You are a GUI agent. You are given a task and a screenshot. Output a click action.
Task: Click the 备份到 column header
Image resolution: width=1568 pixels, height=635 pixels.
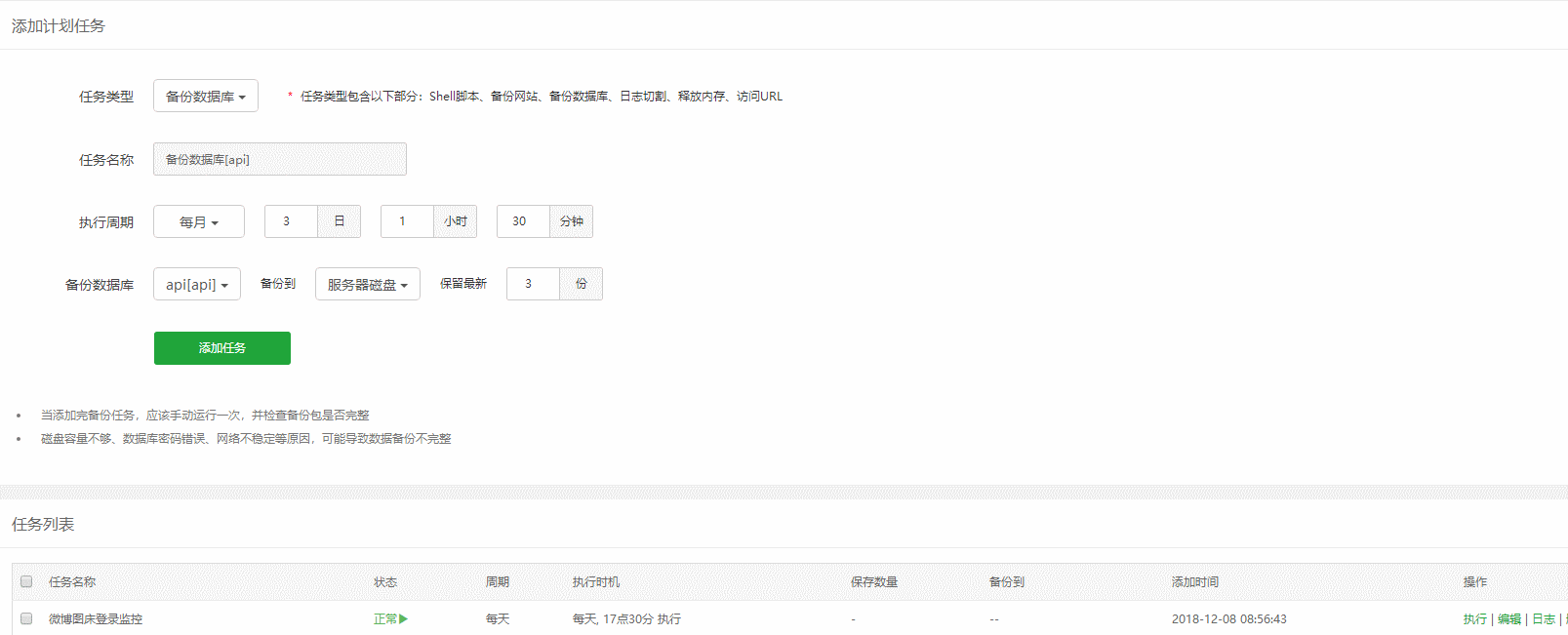click(1007, 581)
